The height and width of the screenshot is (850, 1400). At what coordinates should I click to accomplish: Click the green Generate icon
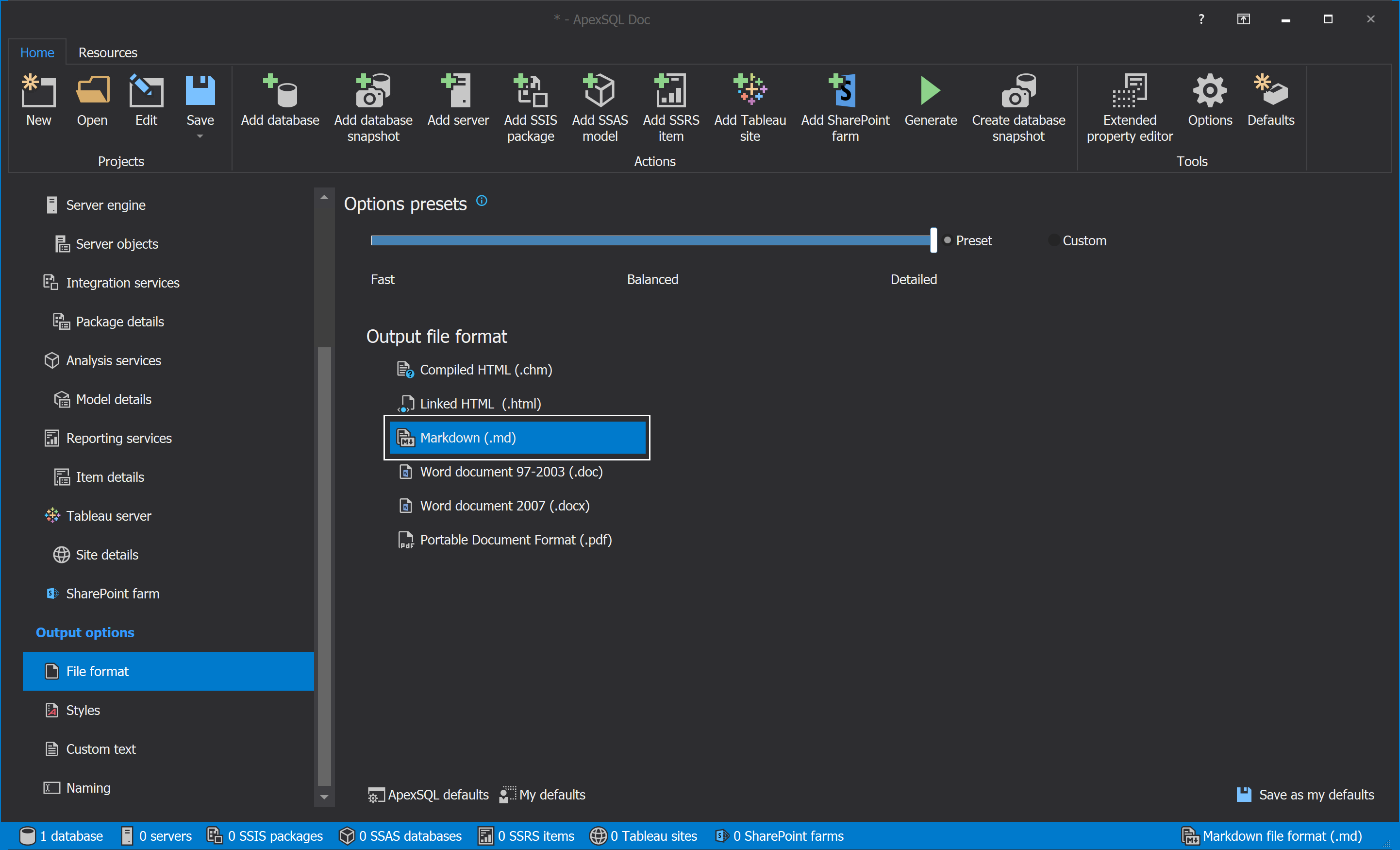tap(930, 91)
